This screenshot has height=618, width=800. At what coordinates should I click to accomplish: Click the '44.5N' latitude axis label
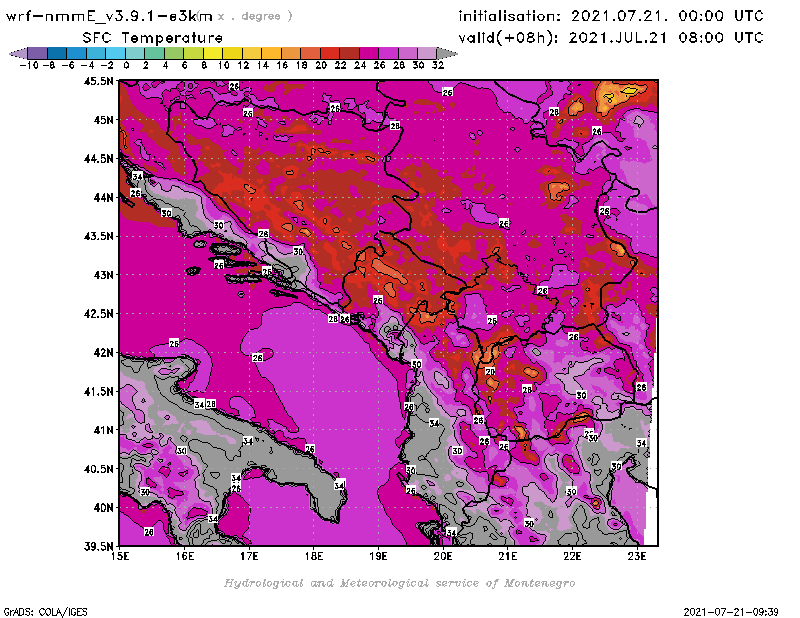[98, 159]
